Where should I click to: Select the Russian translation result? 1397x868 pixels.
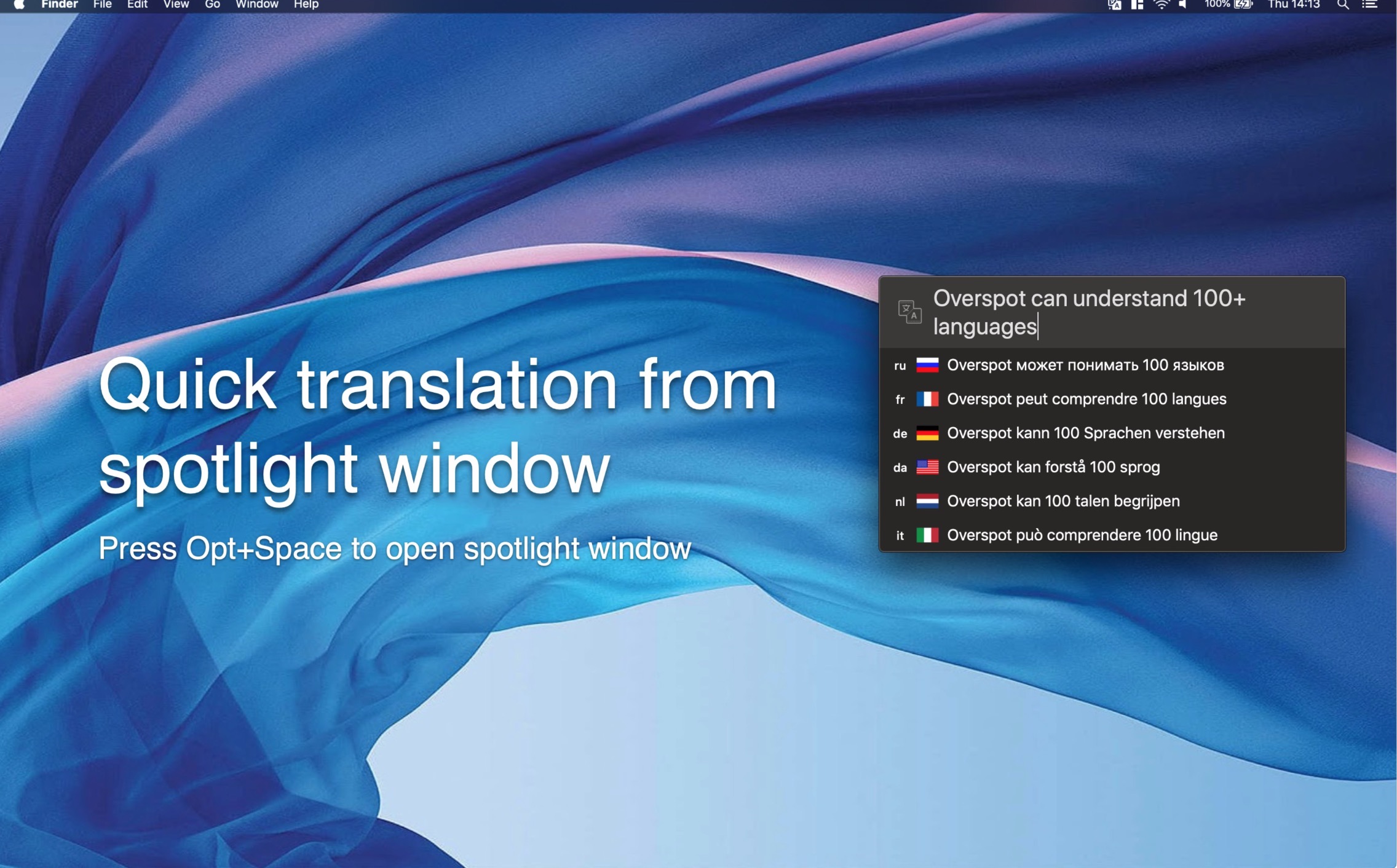tap(1085, 365)
